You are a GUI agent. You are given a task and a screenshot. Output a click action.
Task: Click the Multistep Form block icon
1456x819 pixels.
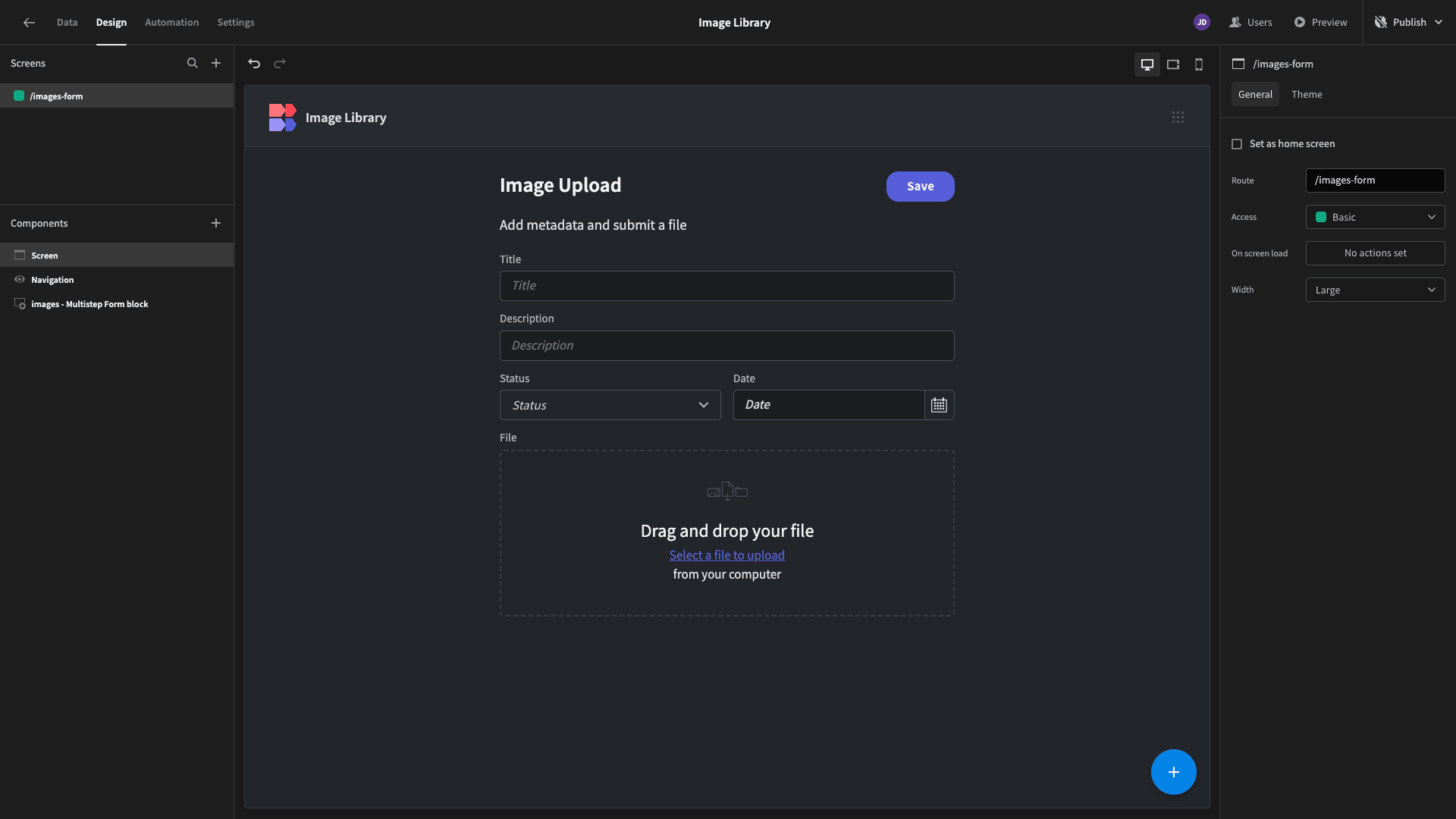(20, 304)
